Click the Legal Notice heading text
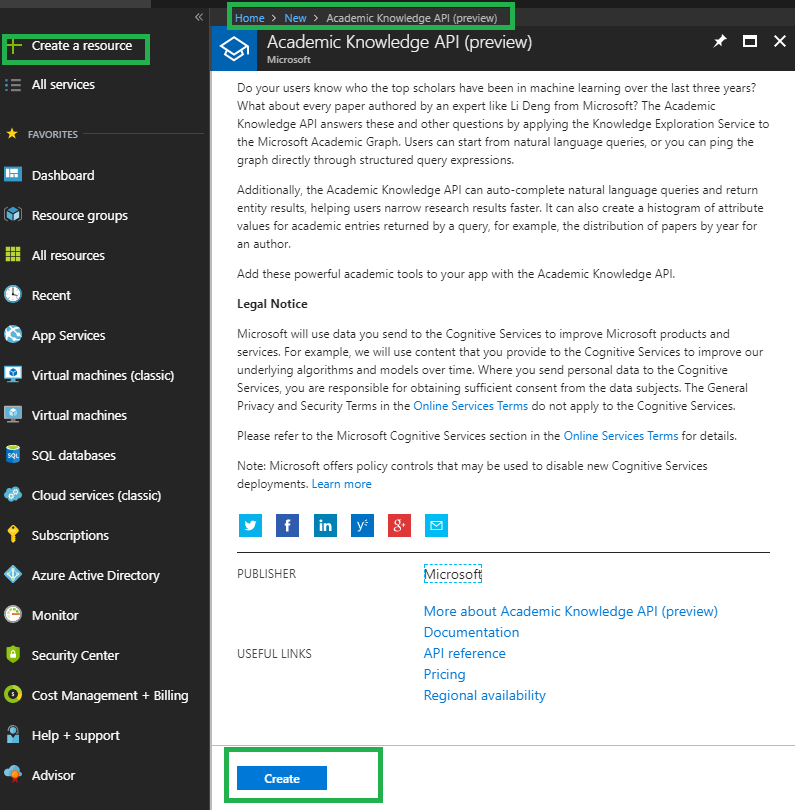Viewport: 795px width, 810px height. [x=272, y=304]
